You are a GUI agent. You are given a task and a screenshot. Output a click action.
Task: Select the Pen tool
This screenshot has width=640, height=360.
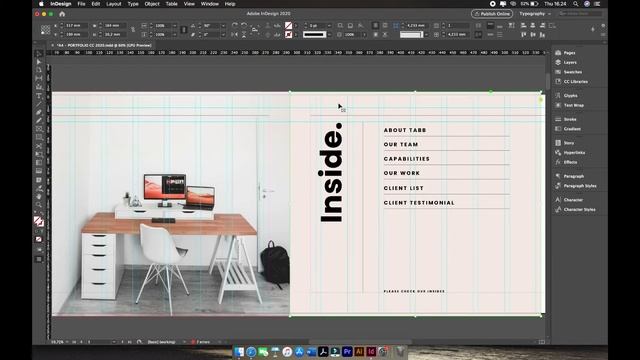tap(39, 112)
